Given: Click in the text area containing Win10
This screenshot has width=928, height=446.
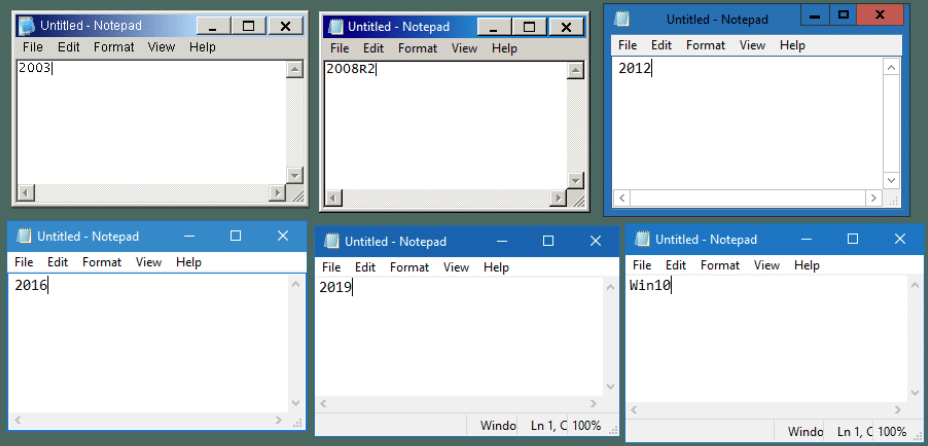Looking at the screenshot, I should tap(767, 339).
